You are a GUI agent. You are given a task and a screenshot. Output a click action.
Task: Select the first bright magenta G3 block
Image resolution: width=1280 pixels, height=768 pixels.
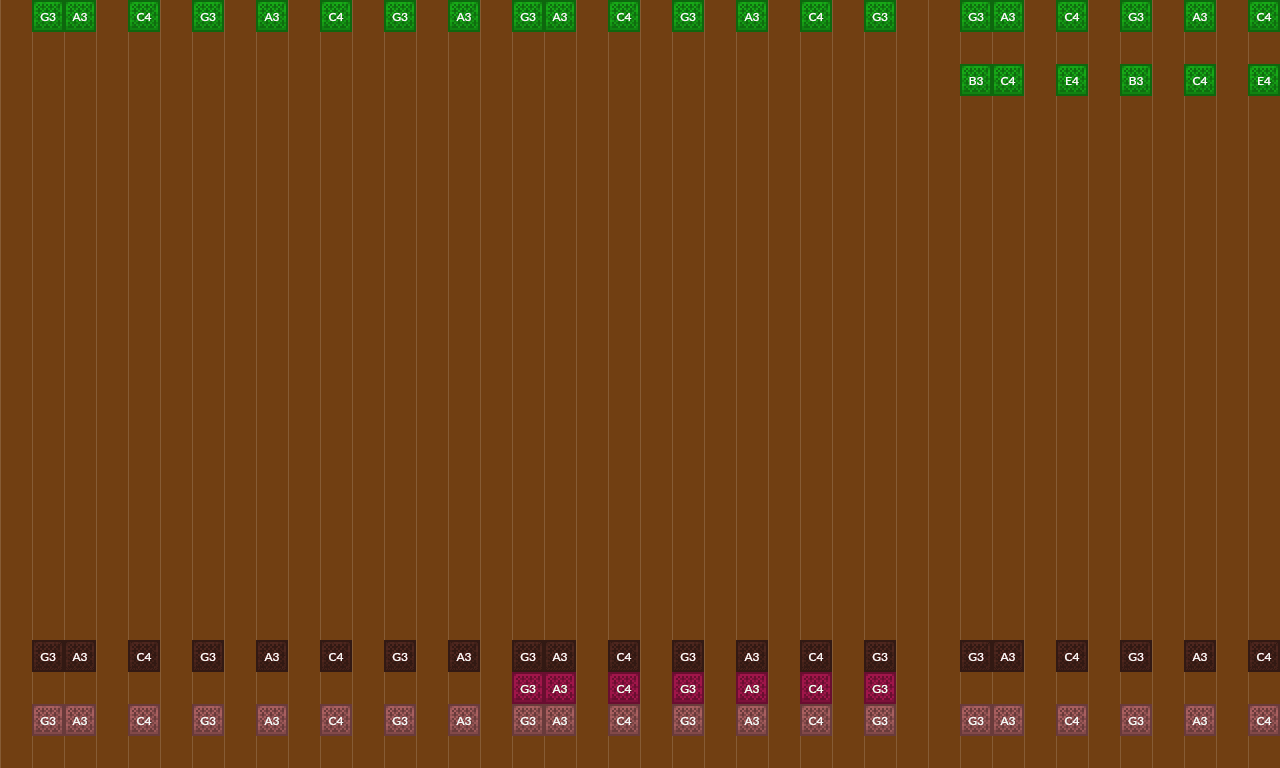[x=528, y=688]
